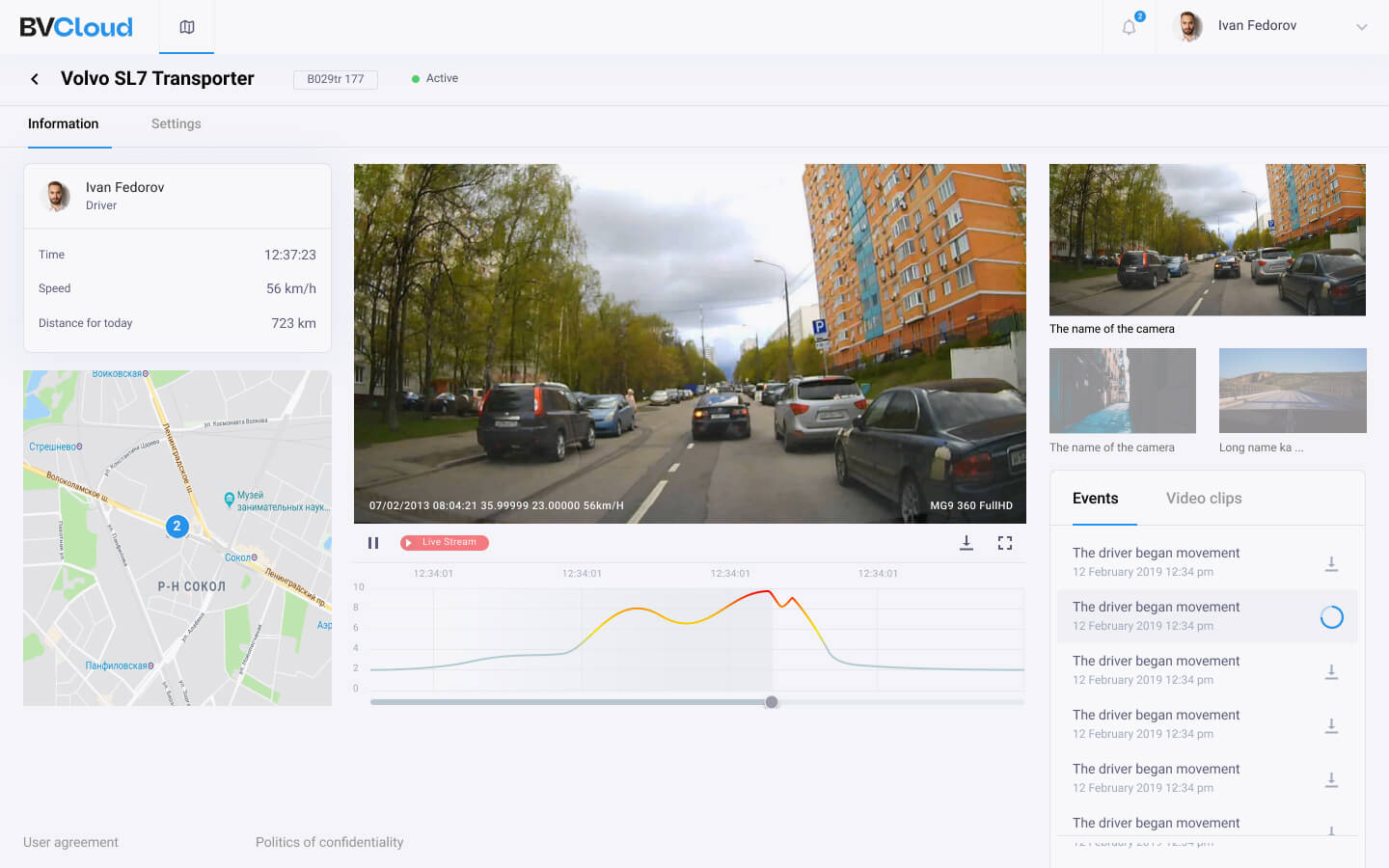Image resolution: width=1389 pixels, height=868 pixels.
Task: Click the B029tr 177 plate badge
Action: pyautogui.click(x=336, y=79)
